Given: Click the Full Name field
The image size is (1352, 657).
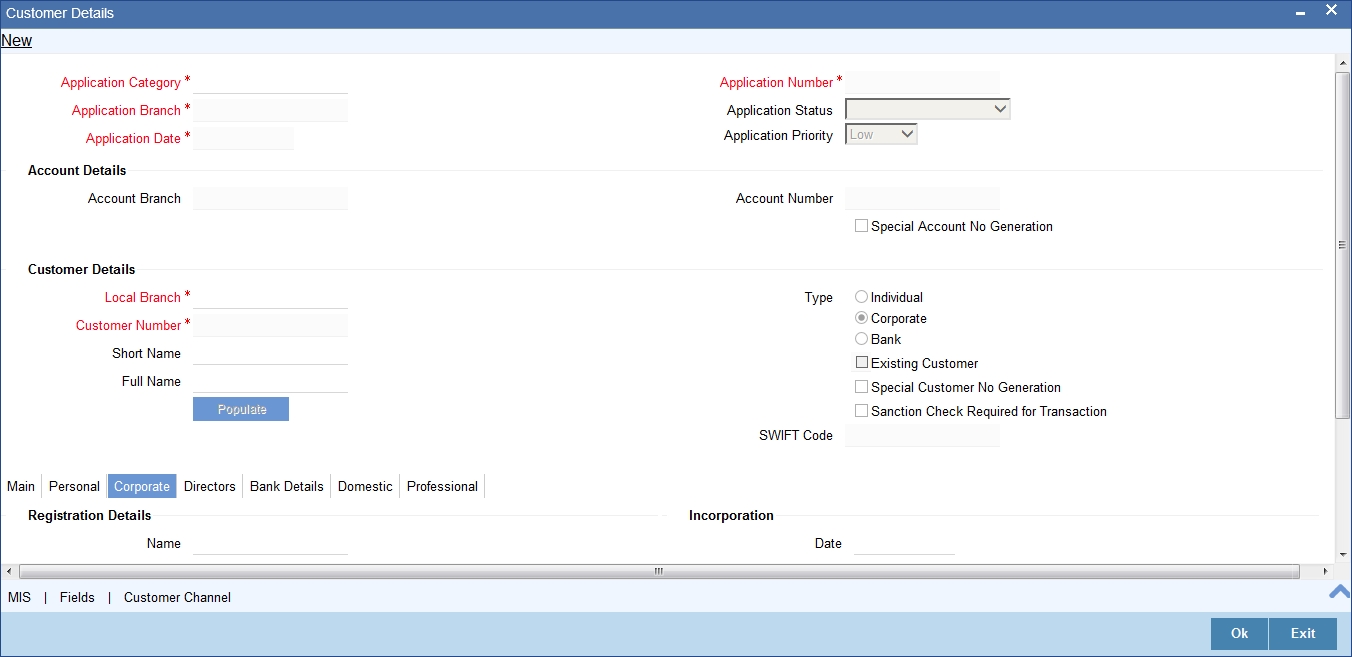Looking at the screenshot, I should coord(270,381).
